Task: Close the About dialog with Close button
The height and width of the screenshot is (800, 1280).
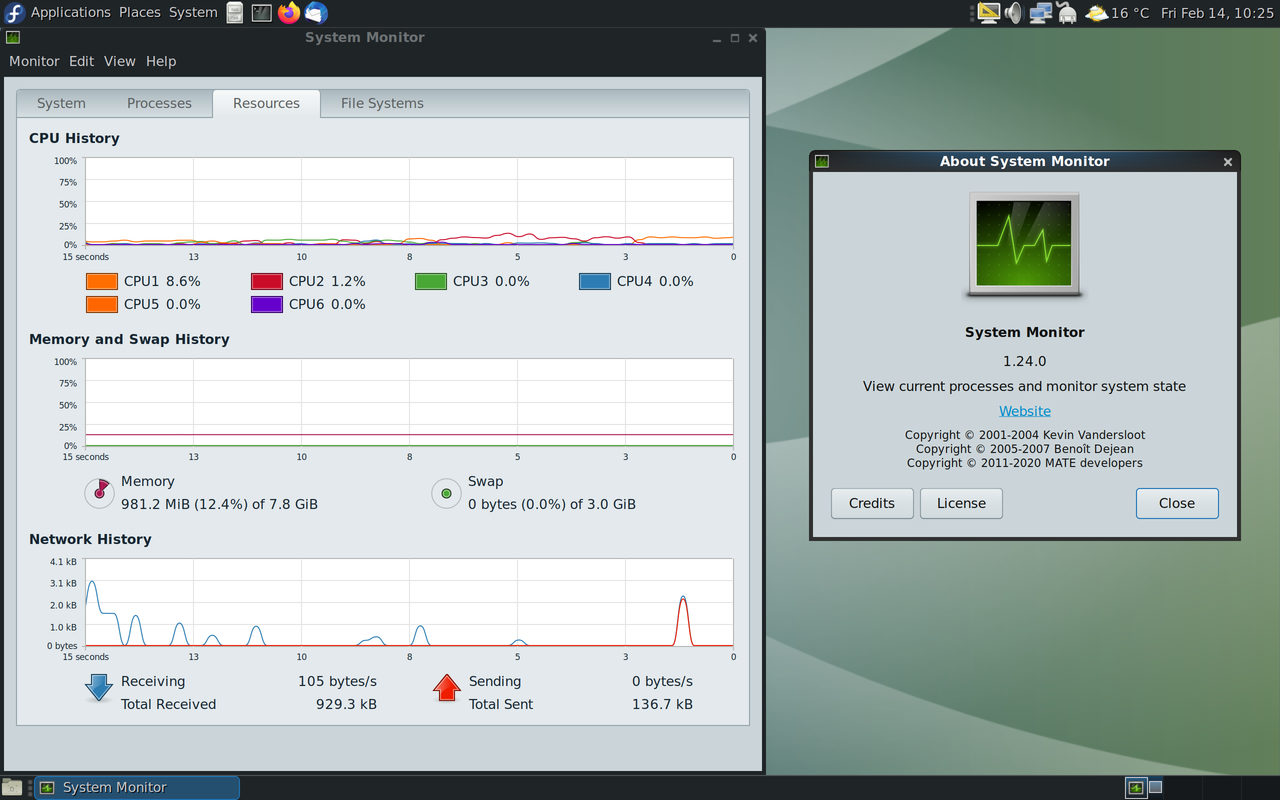Action: pyautogui.click(x=1177, y=503)
